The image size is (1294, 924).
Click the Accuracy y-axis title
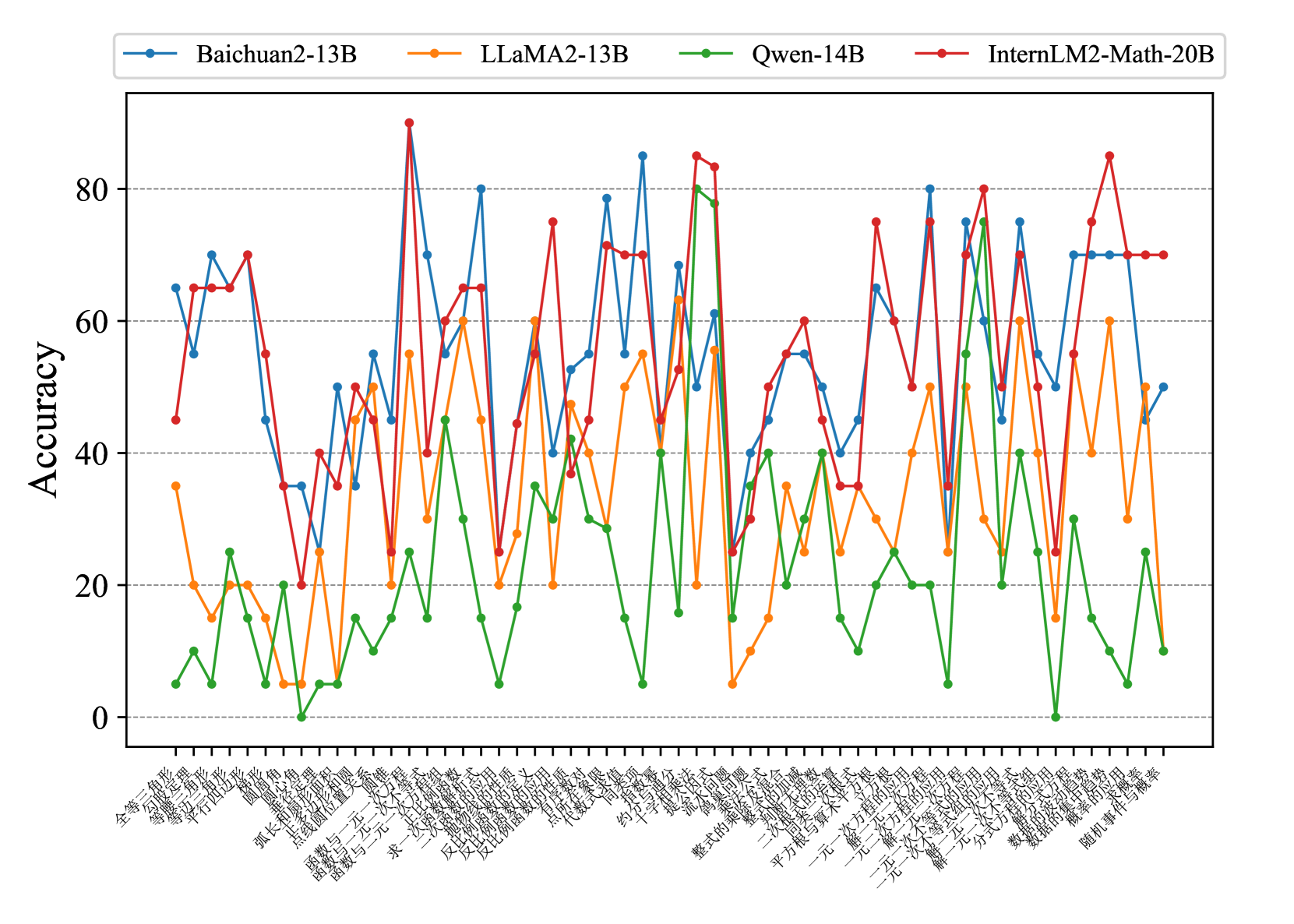(44, 419)
